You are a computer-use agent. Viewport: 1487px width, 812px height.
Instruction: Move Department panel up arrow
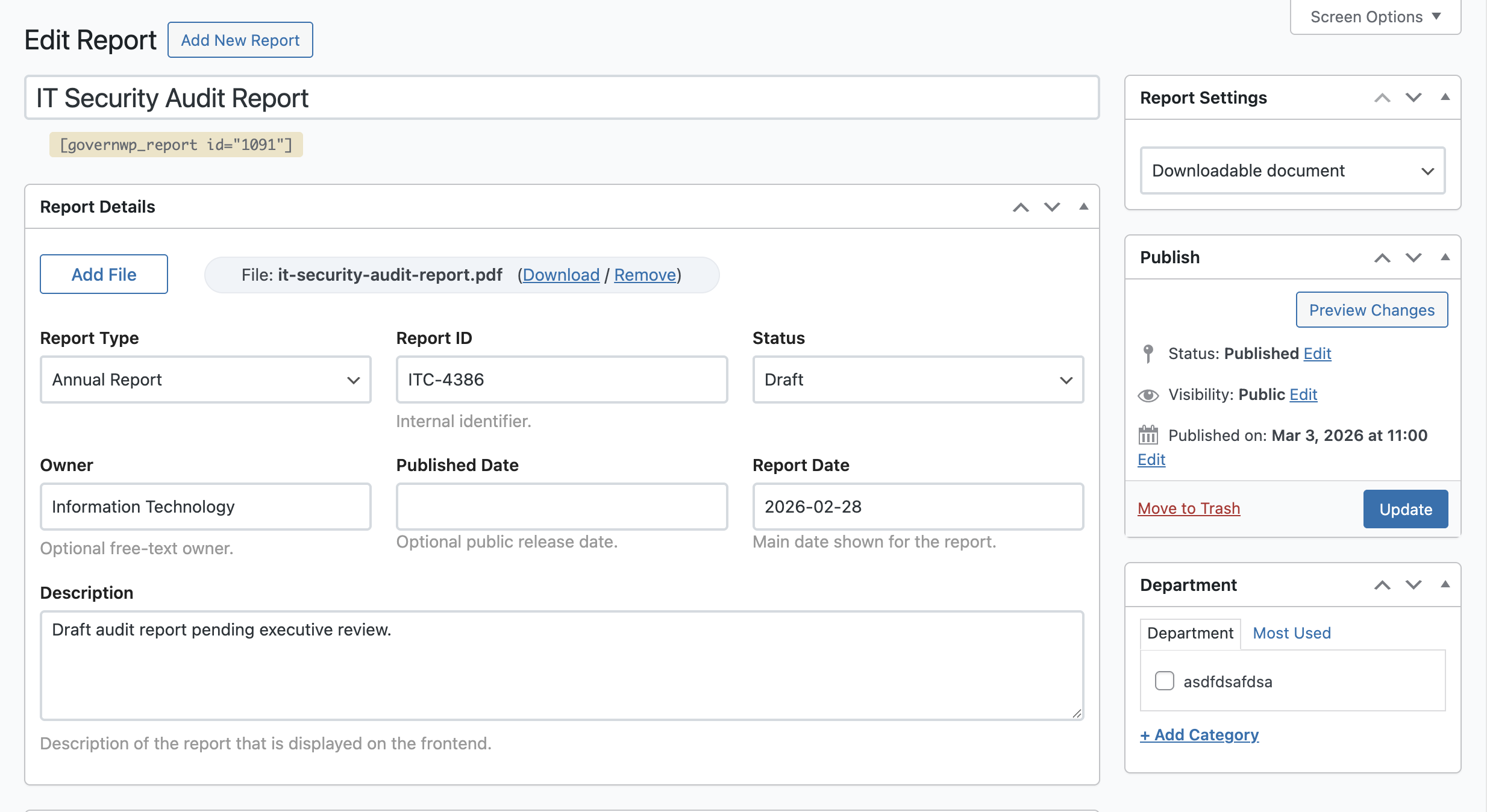click(1382, 585)
